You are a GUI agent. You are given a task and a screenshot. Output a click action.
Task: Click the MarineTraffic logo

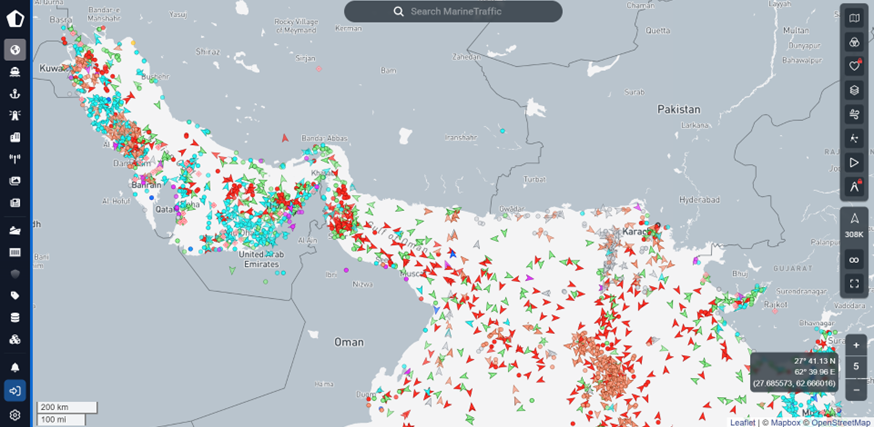pyautogui.click(x=15, y=19)
